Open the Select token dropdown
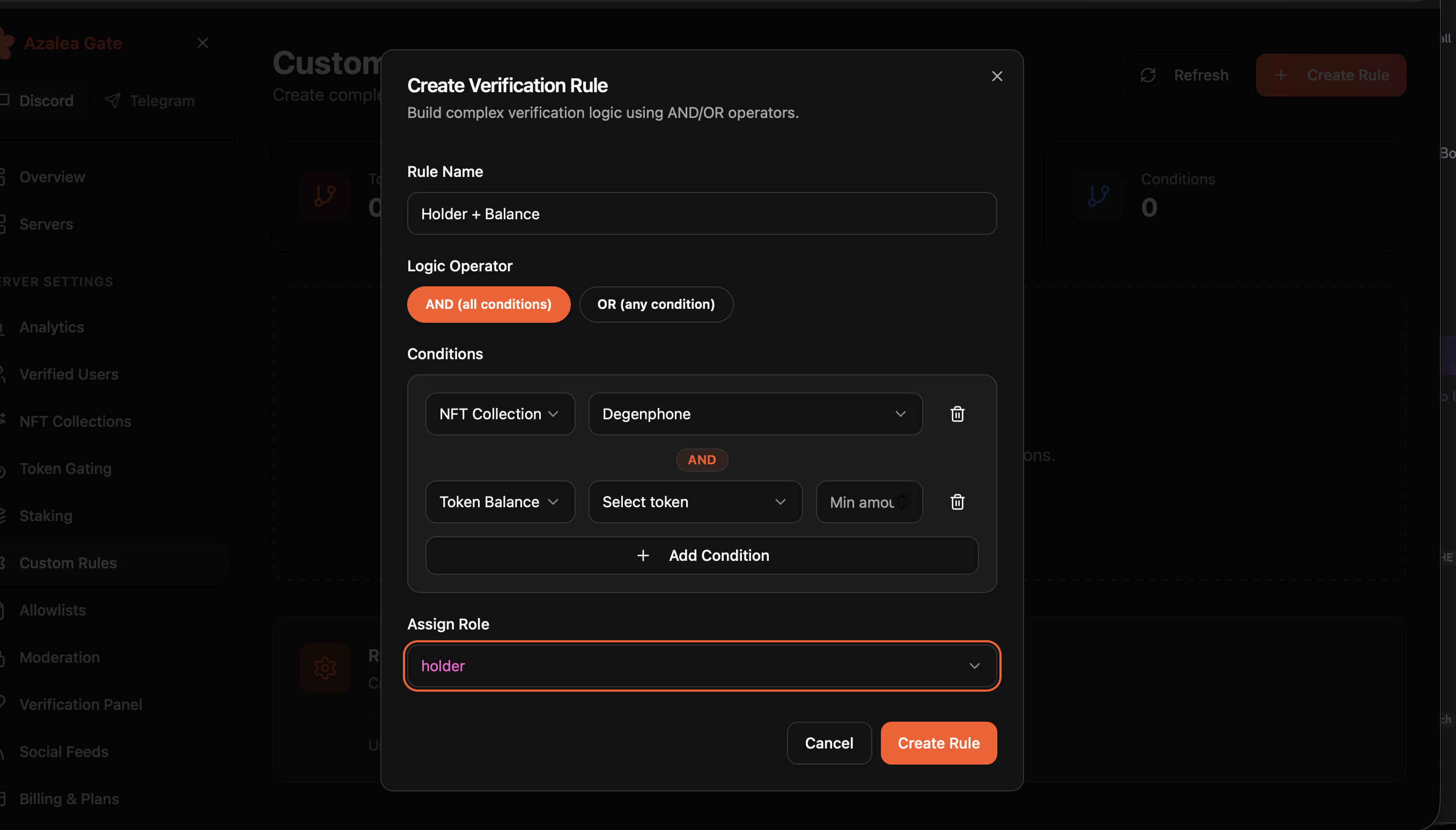1456x830 pixels. pyautogui.click(x=694, y=502)
